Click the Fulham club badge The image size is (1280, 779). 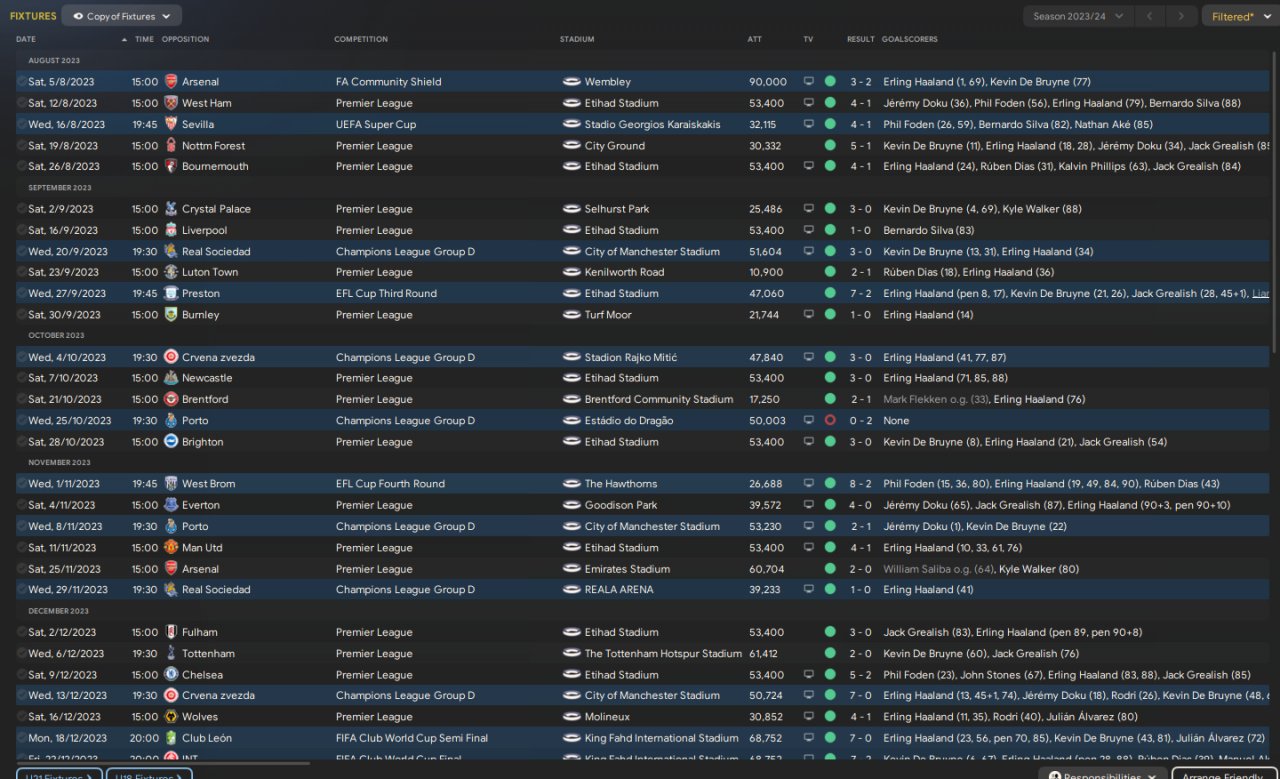coord(171,632)
